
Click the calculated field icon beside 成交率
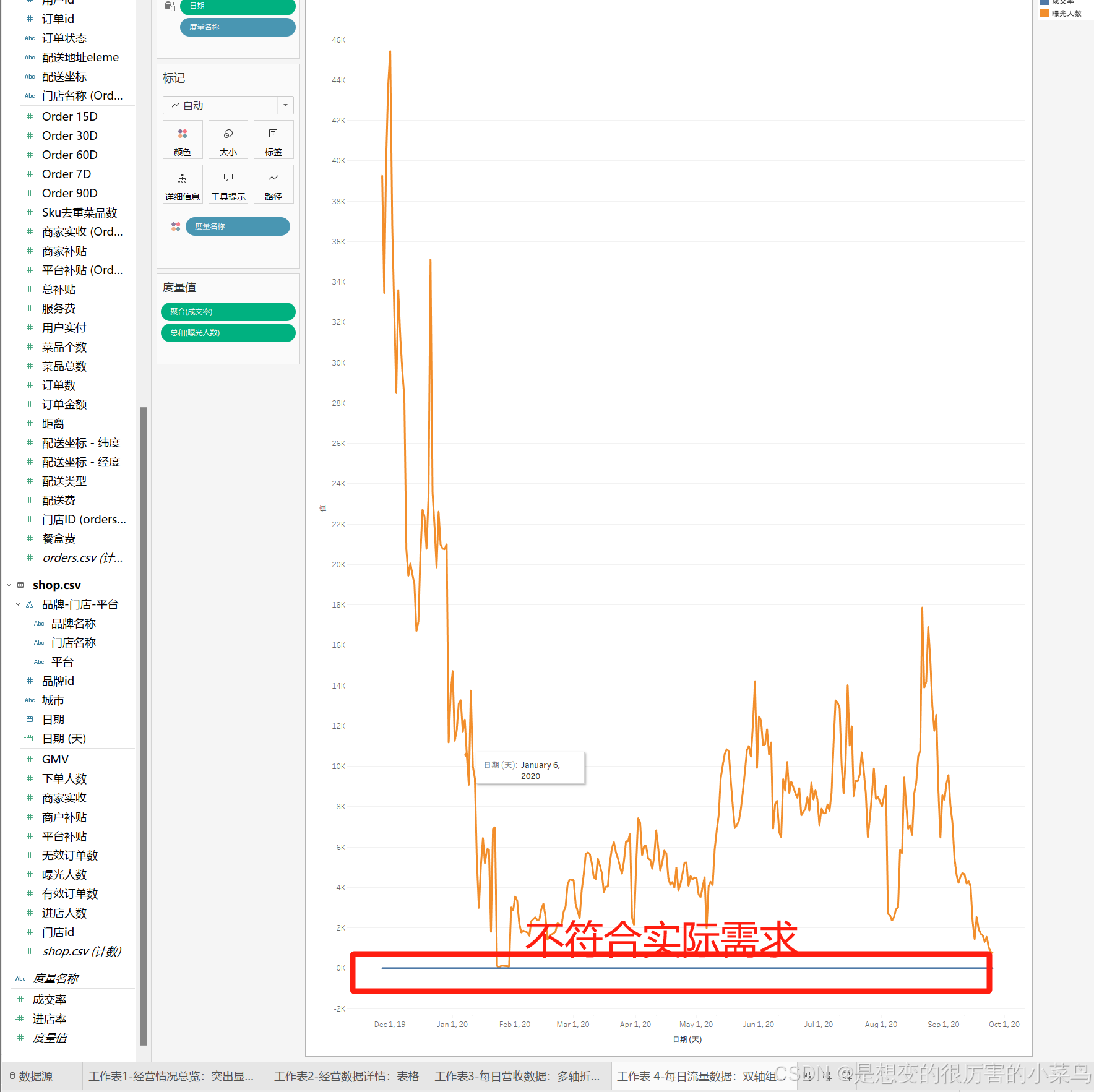(19, 1000)
